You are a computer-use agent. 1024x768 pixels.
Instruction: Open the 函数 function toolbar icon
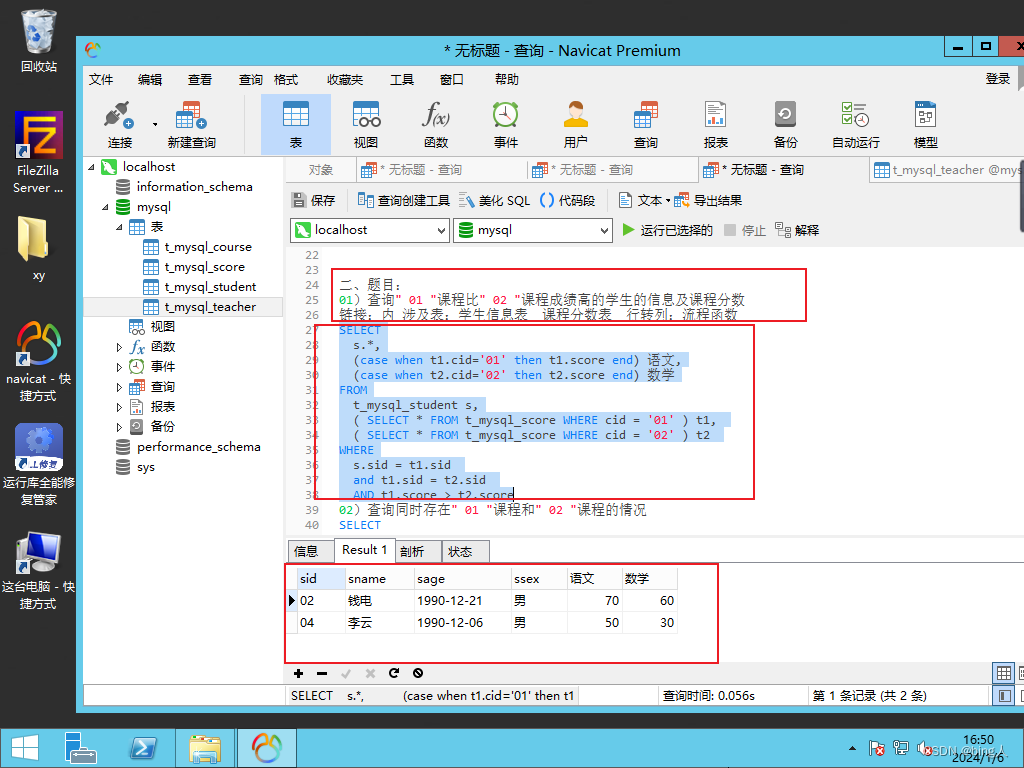pos(436,125)
